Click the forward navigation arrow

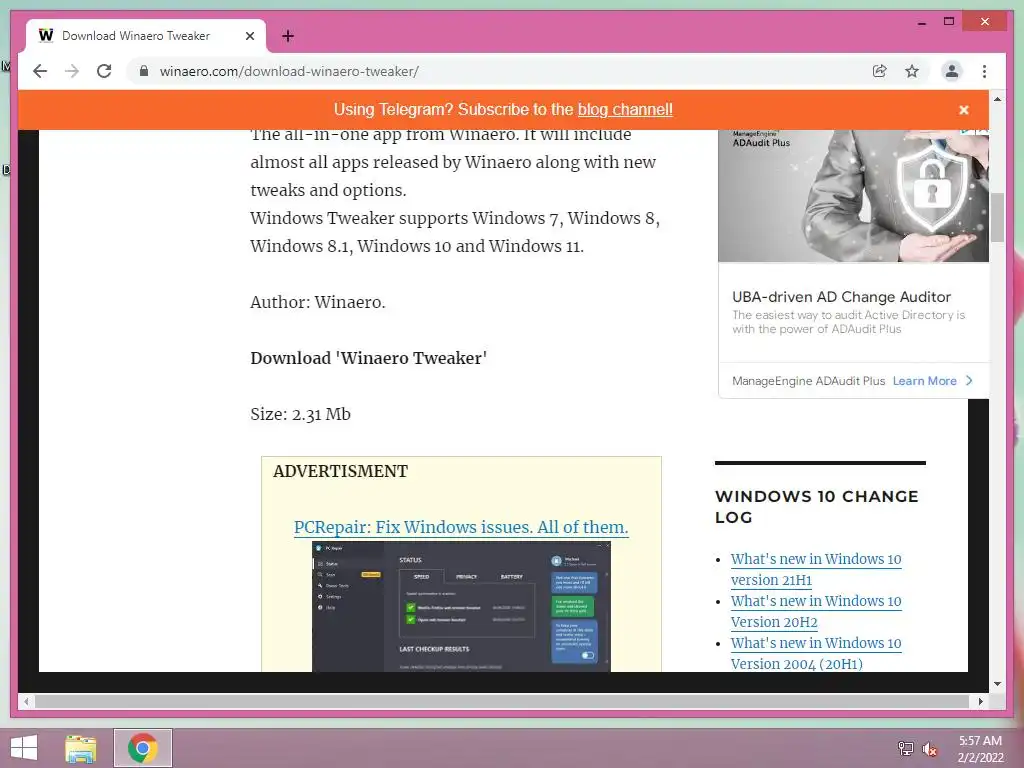(72, 71)
